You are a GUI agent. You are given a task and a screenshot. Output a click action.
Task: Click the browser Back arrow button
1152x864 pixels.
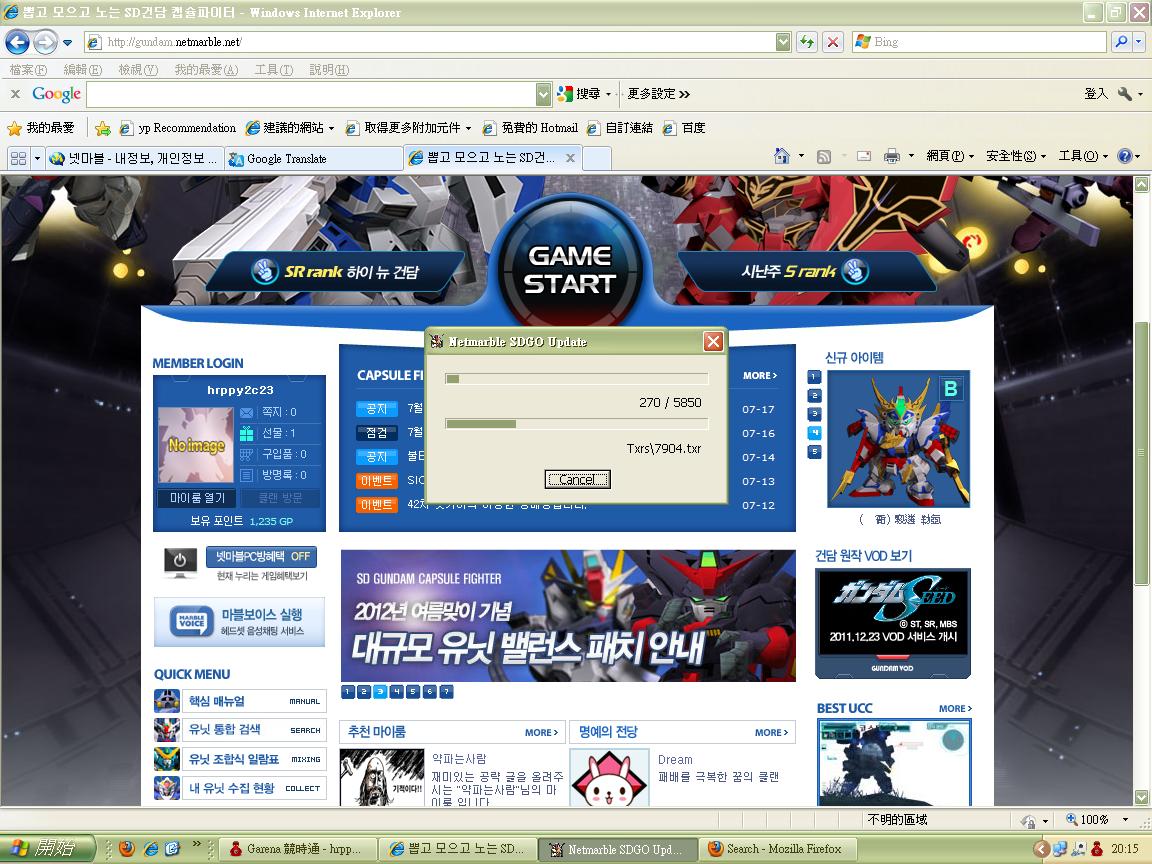tap(18, 42)
